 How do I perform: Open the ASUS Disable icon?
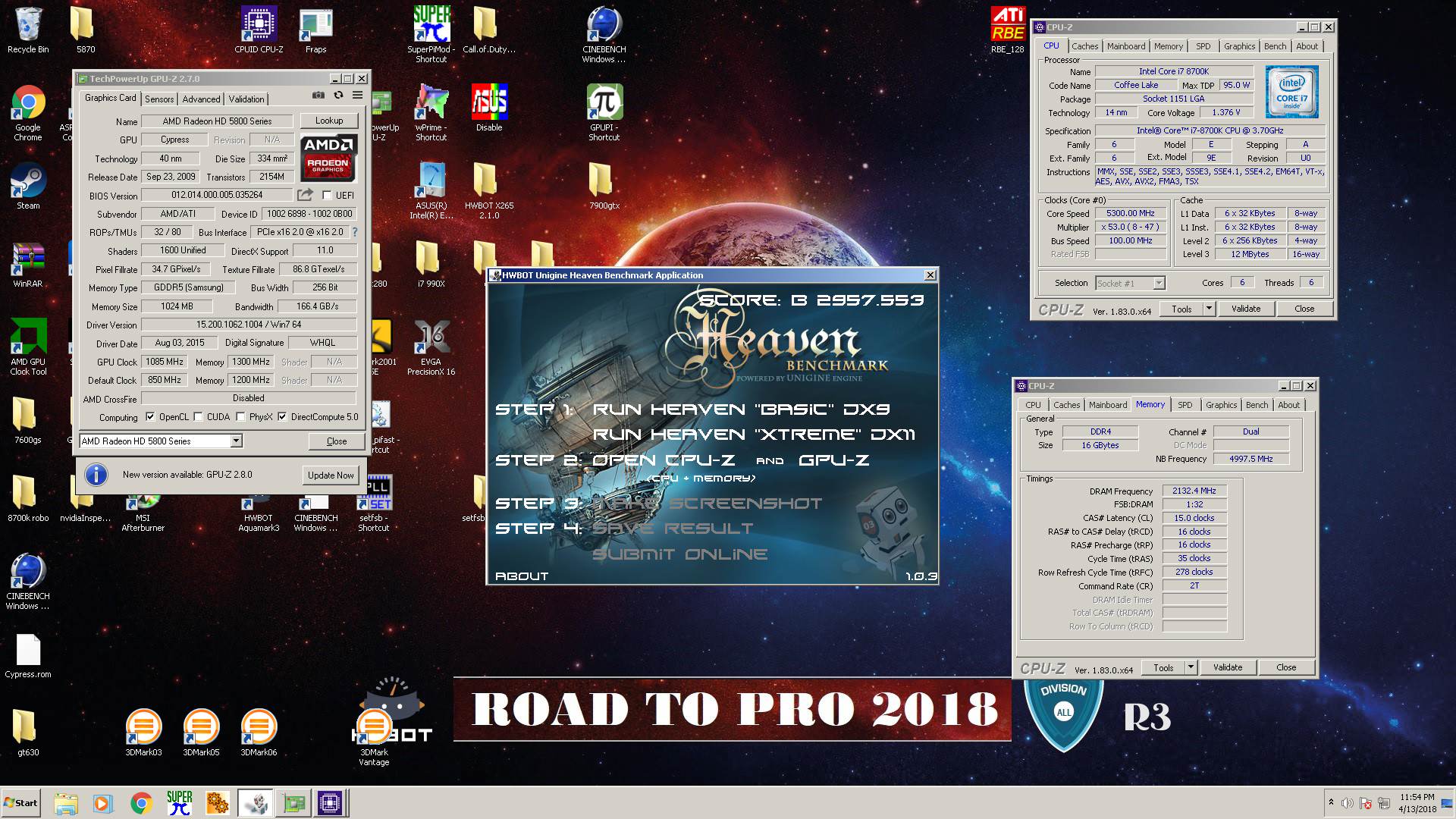click(x=489, y=108)
